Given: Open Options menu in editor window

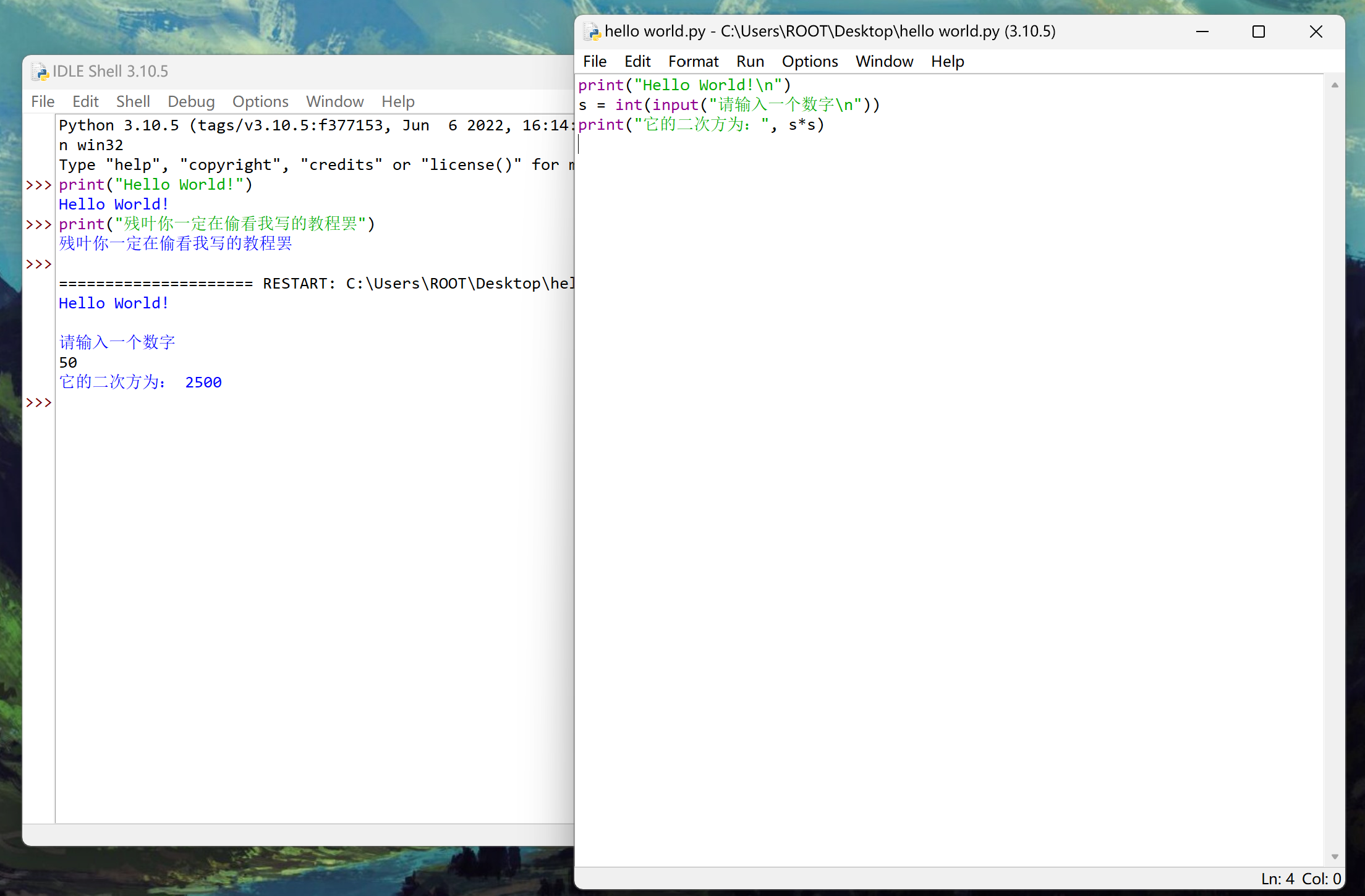Looking at the screenshot, I should (810, 61).
